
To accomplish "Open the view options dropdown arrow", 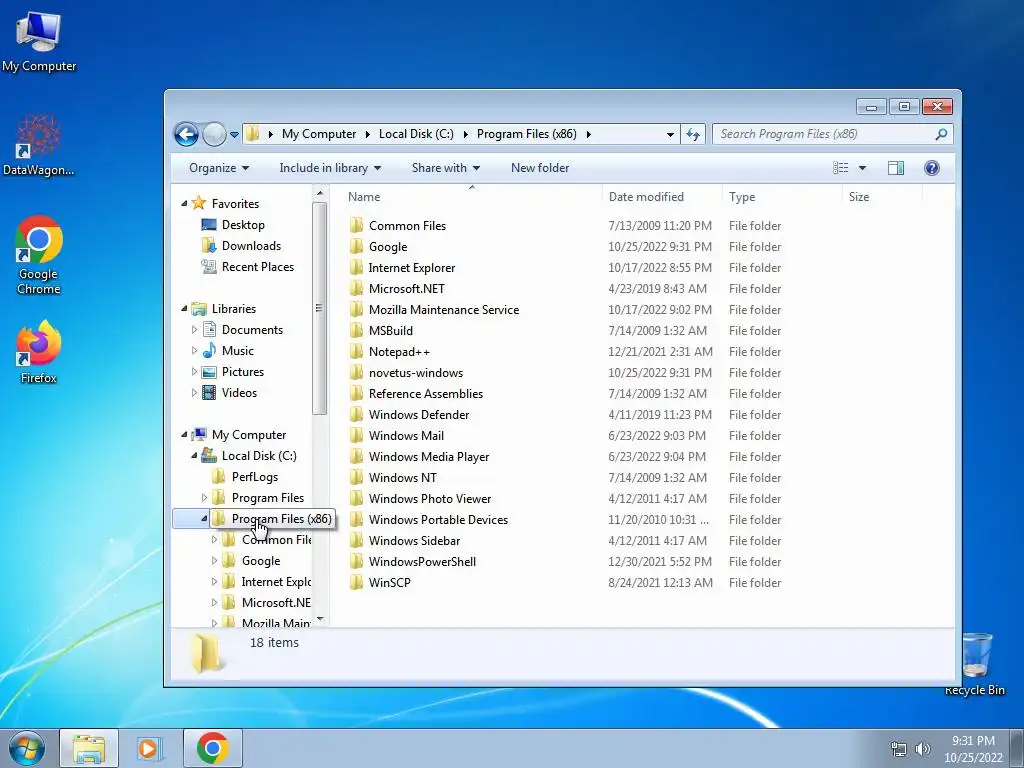I will click(x=862, y=168).
